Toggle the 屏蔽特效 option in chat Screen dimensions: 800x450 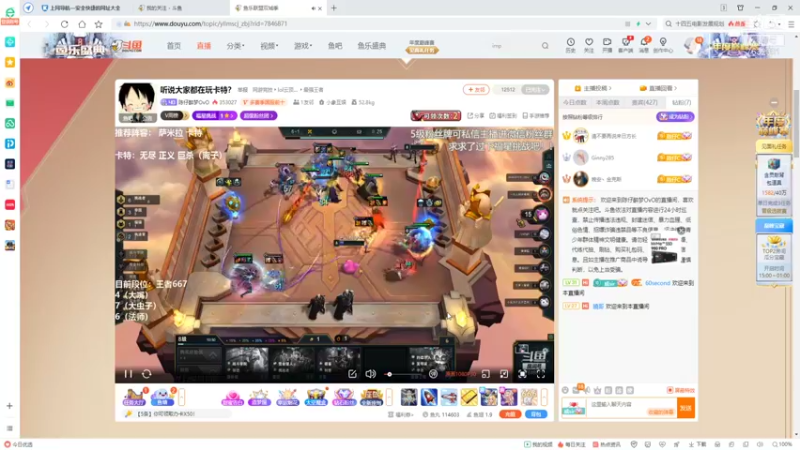point(681,390)
